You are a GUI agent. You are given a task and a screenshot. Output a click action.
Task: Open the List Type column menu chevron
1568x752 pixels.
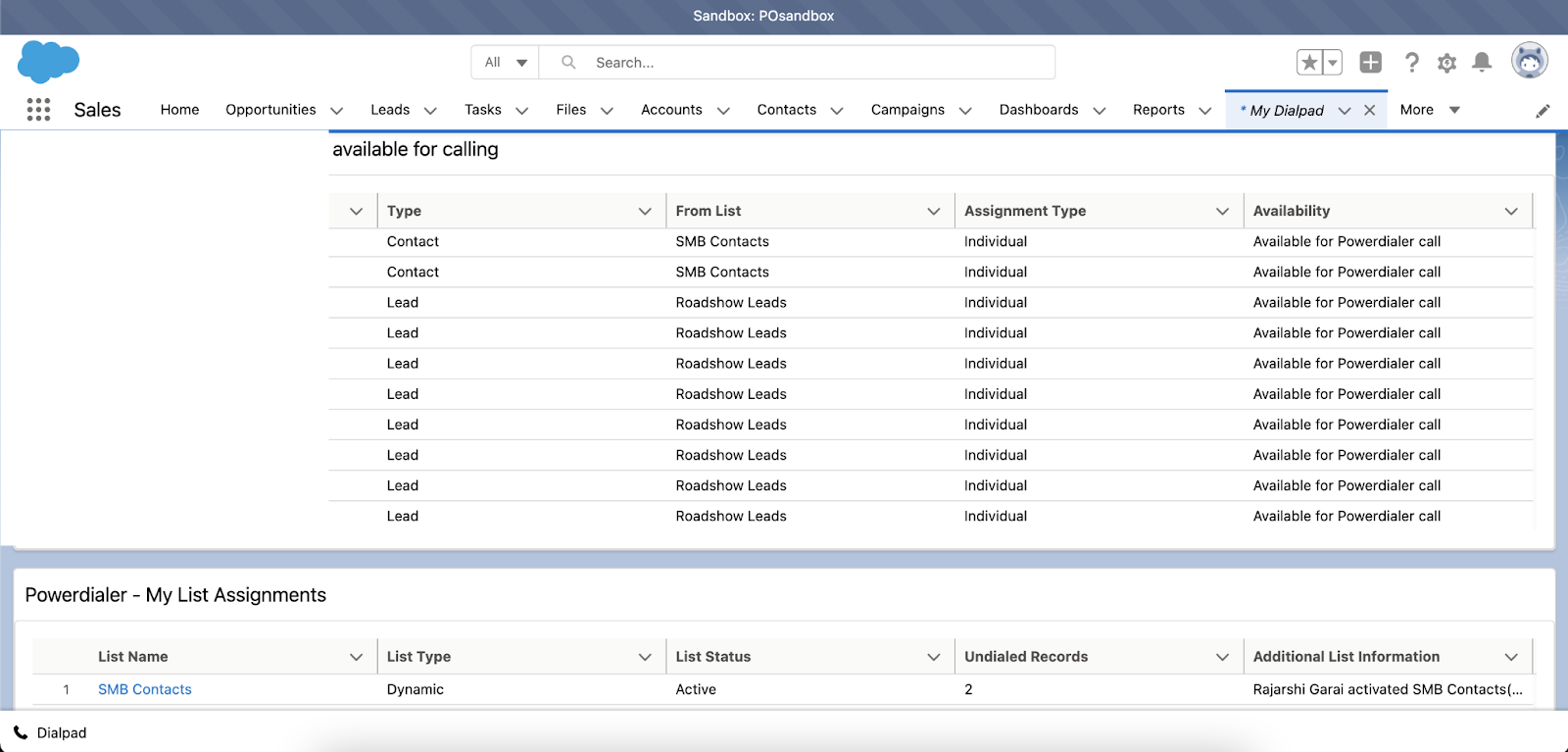(x=645, y=657)
